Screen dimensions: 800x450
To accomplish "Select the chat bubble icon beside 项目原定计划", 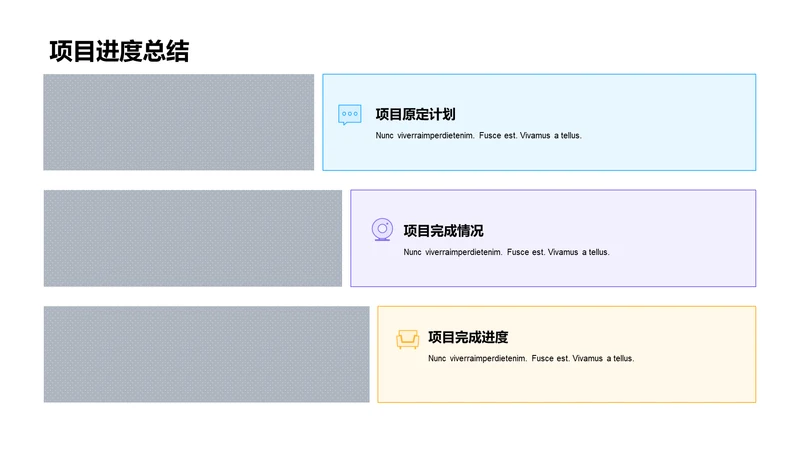I will [349, 115].
